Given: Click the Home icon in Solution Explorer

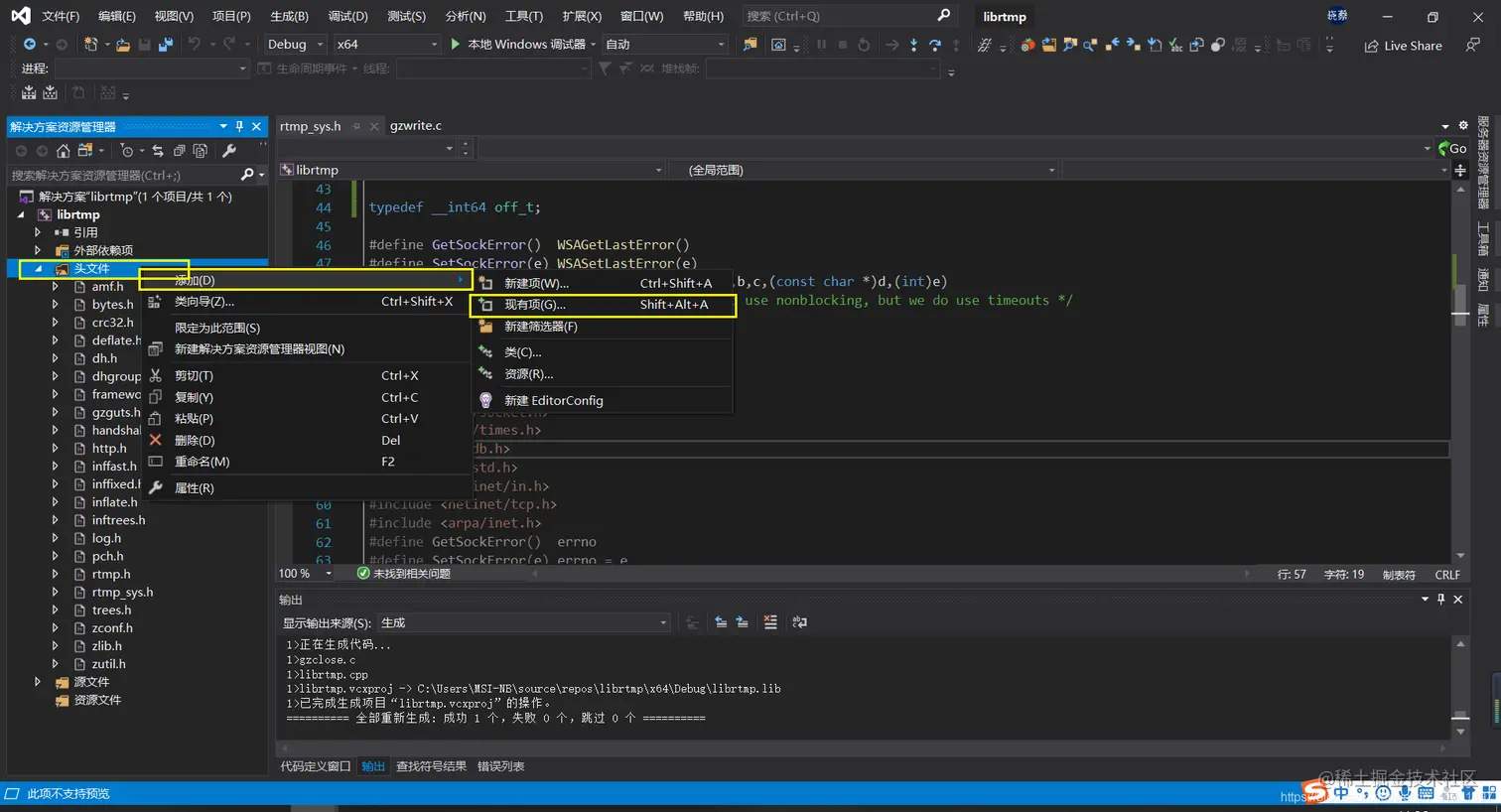Looking at the screenshot, I should pos(64,151).
